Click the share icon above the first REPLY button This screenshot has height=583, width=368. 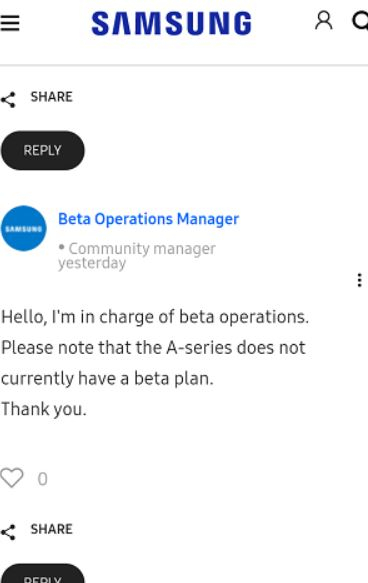[x=8, y=100]
